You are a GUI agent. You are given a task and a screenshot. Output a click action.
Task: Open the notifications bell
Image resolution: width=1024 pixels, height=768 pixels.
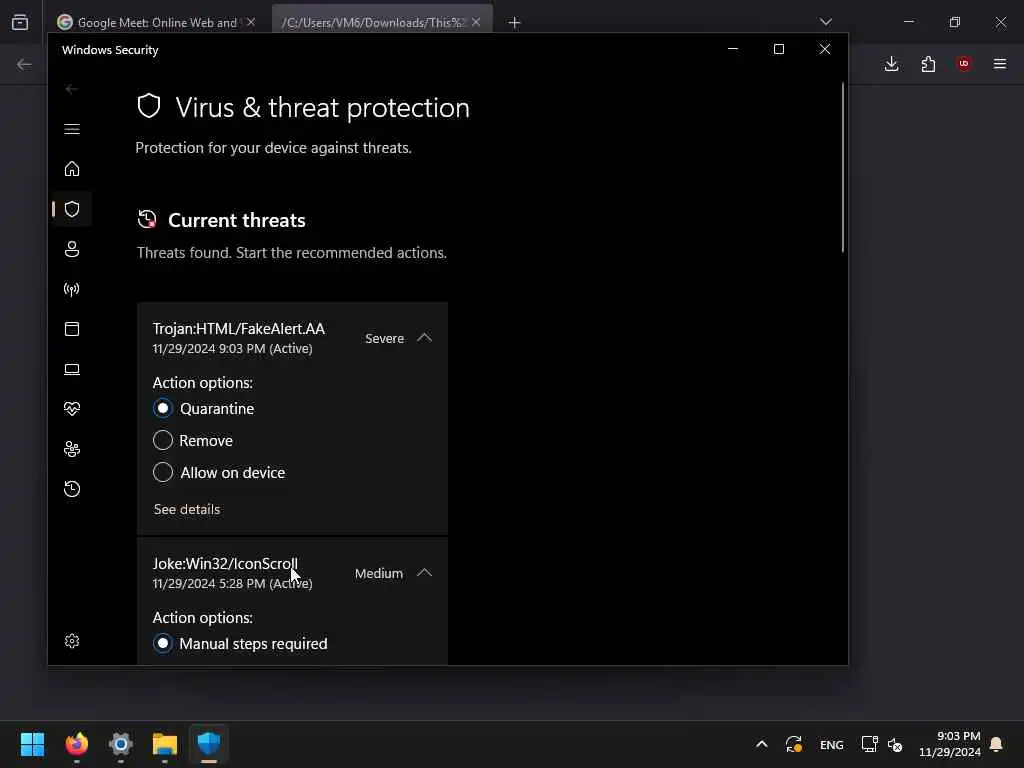(996, 744)
